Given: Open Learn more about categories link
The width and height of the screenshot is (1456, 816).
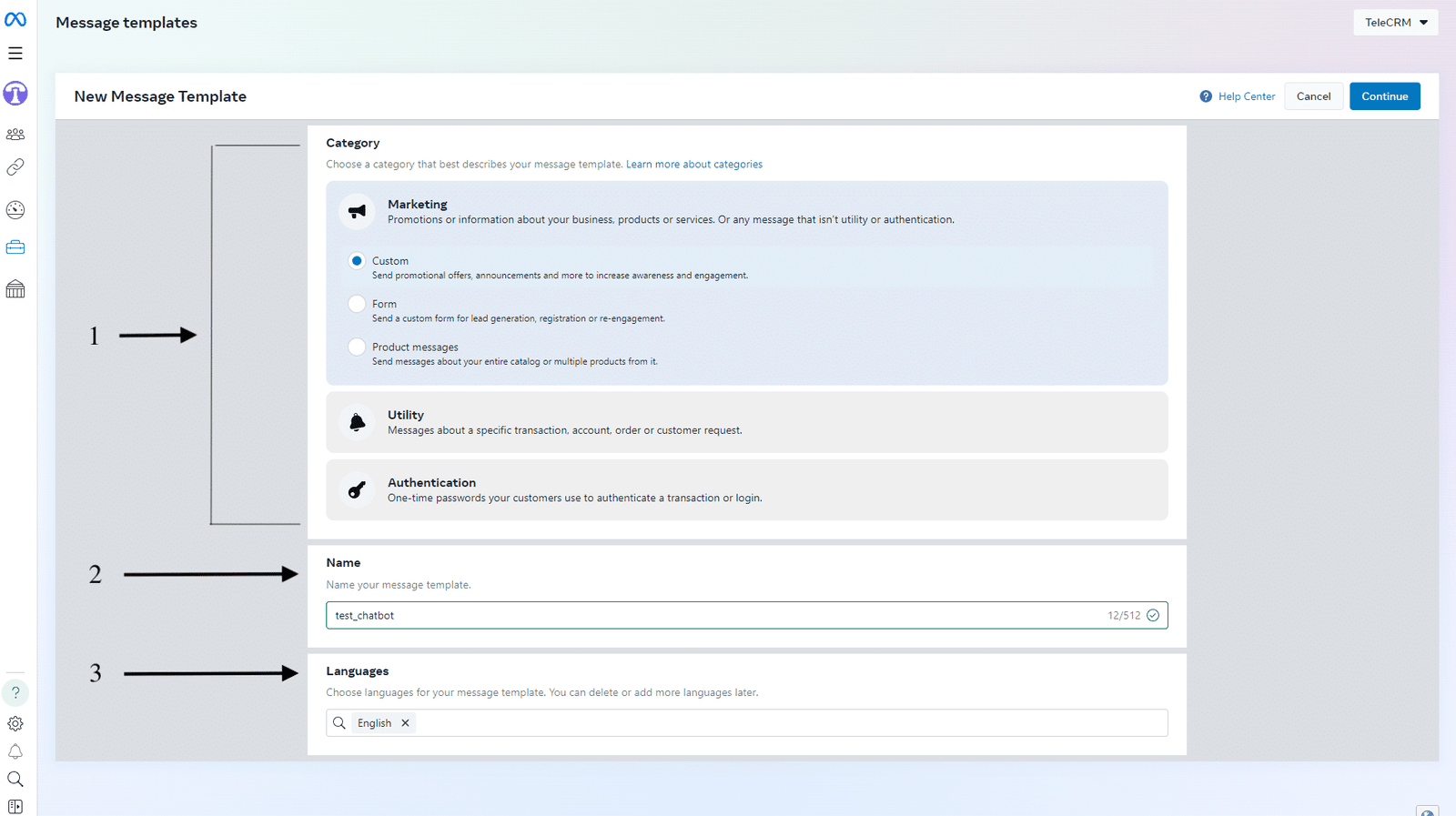Looking at the screenshot, I should point(693,165).
